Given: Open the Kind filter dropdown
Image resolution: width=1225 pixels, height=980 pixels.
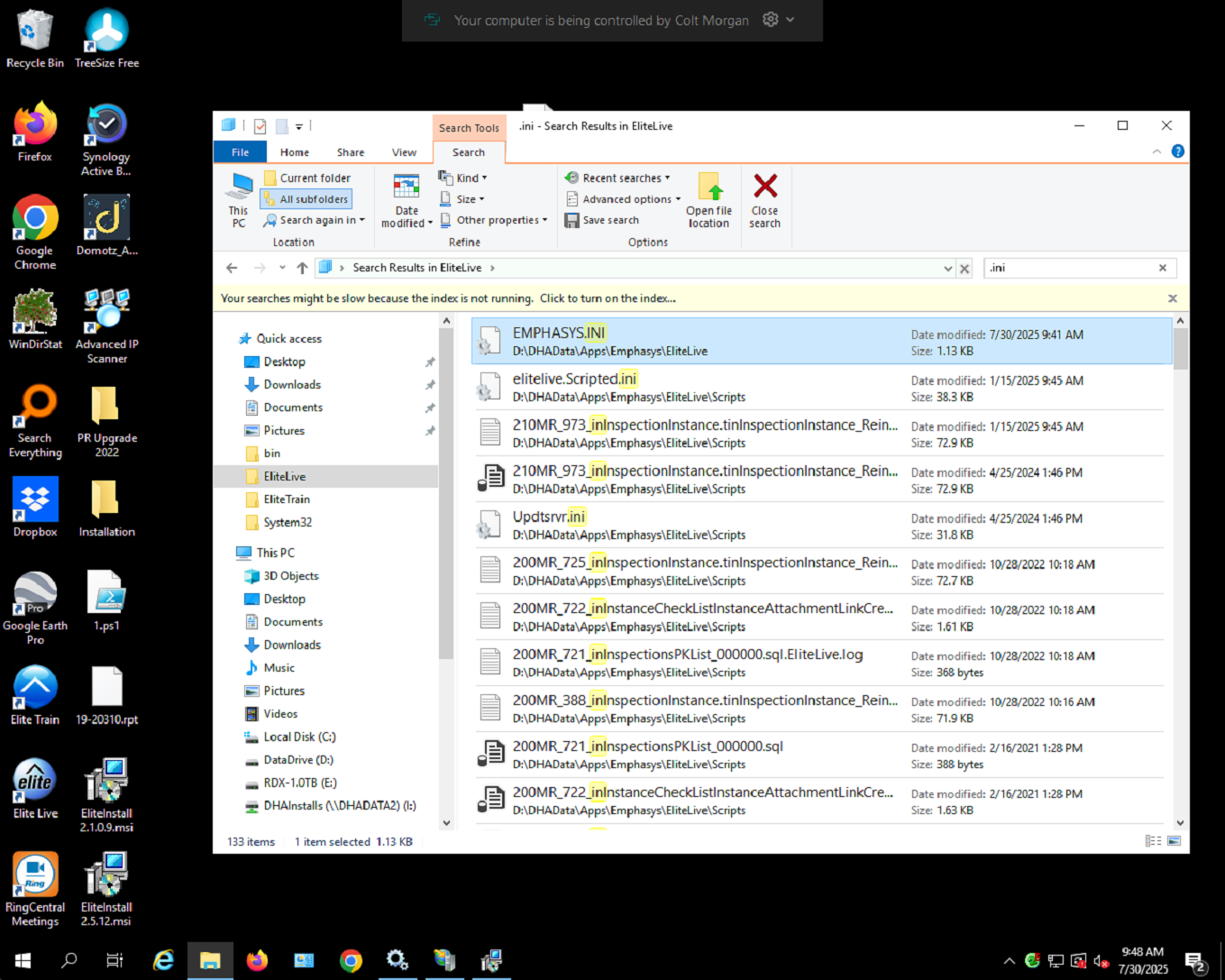Looking at the screenshot, I should tap(462, 178).
